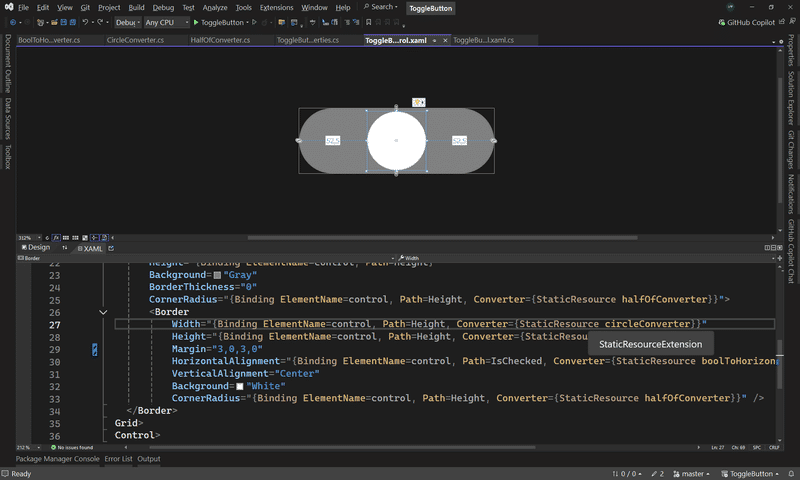Toggle the fx effects button in designer bar

point(56,238)
